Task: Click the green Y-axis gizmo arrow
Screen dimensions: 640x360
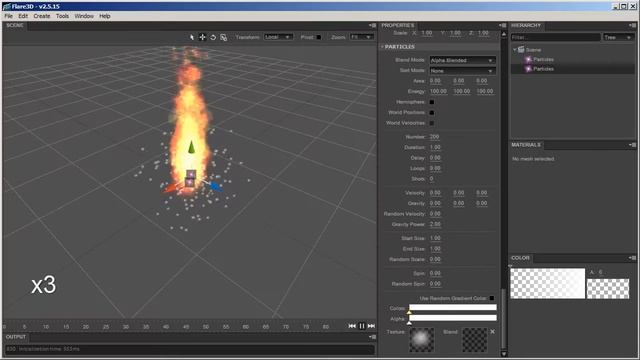Action: 191,147
